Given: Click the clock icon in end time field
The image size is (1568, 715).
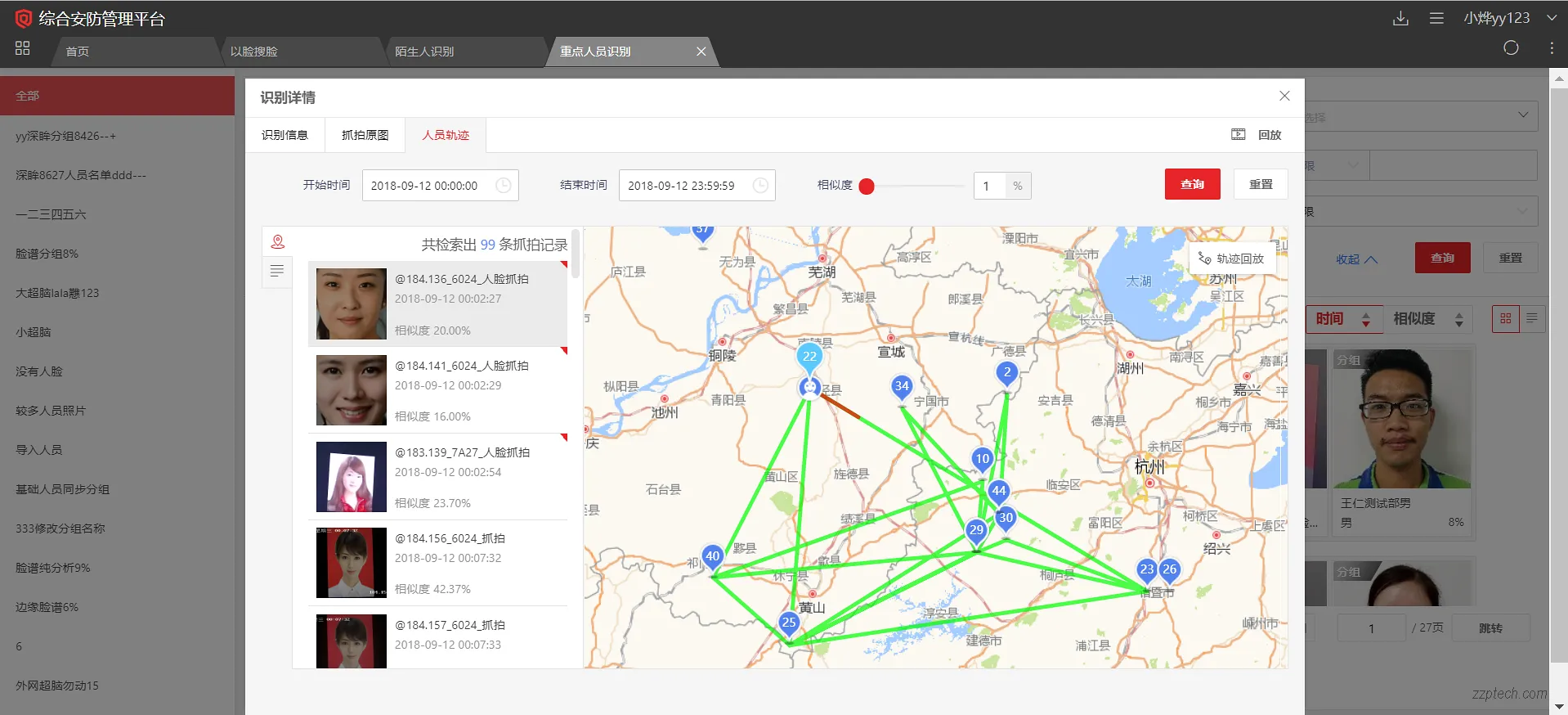Looking at the screenshot, I should (x=760, y=186).
